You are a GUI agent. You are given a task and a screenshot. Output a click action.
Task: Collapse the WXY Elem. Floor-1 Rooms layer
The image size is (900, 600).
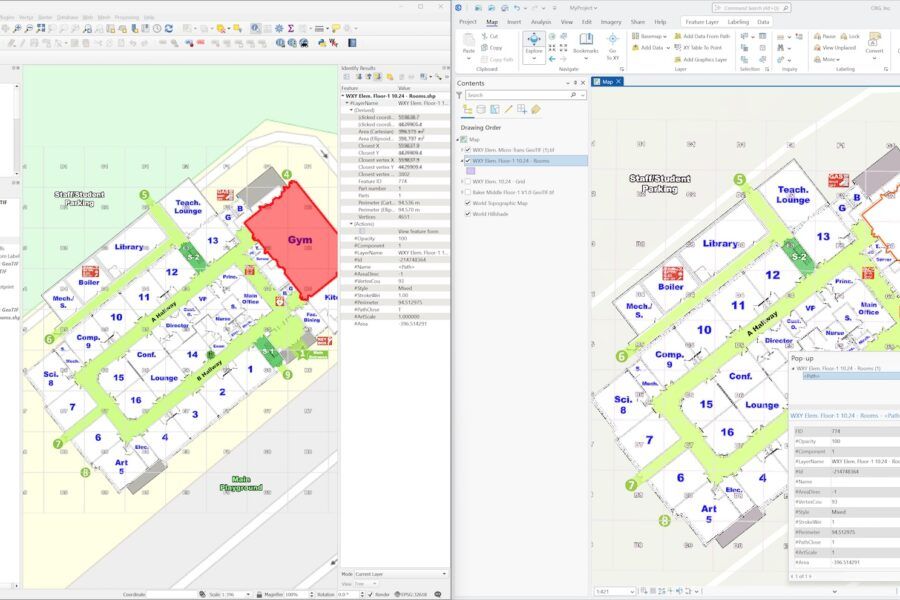[x=462, y=160]
